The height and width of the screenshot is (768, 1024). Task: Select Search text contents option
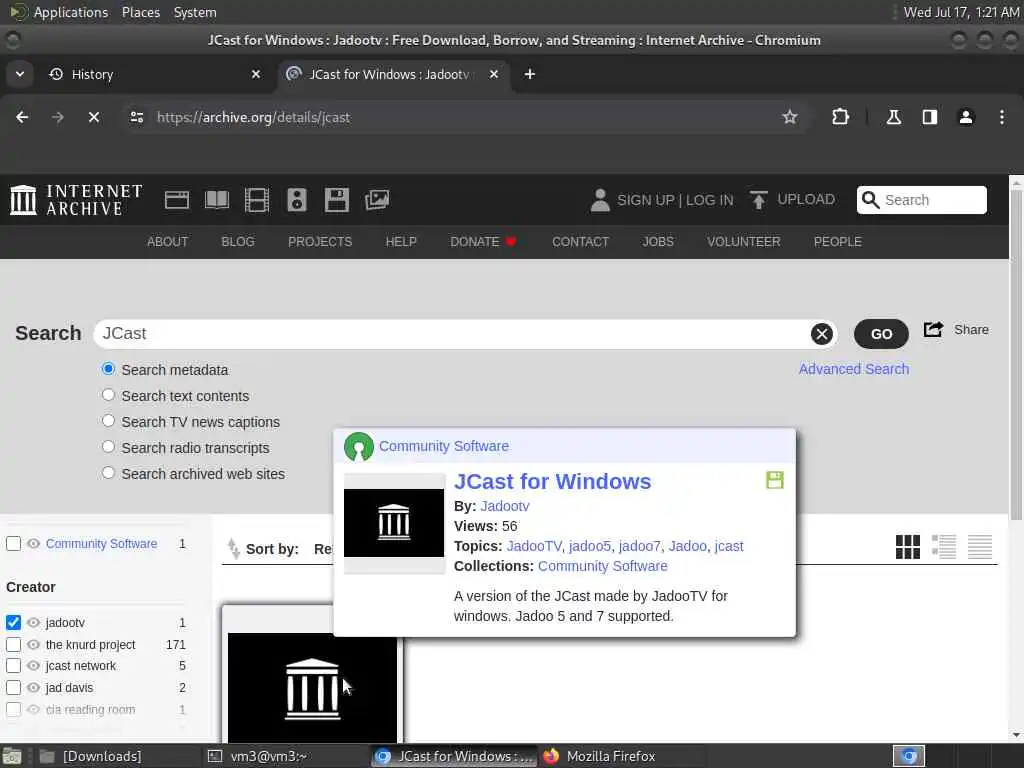(108, 395)
